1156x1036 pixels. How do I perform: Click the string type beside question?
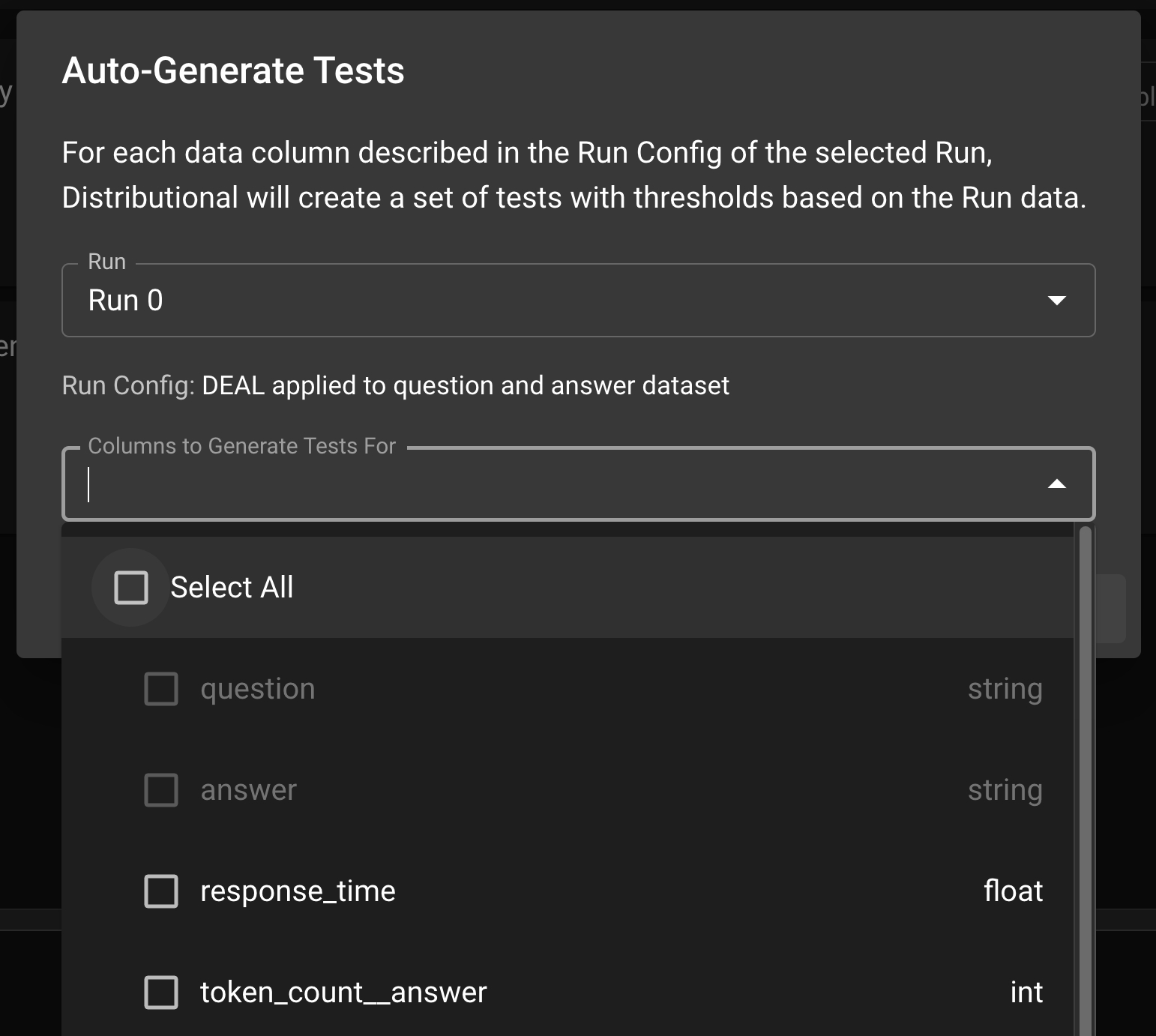click(1005, 689)
